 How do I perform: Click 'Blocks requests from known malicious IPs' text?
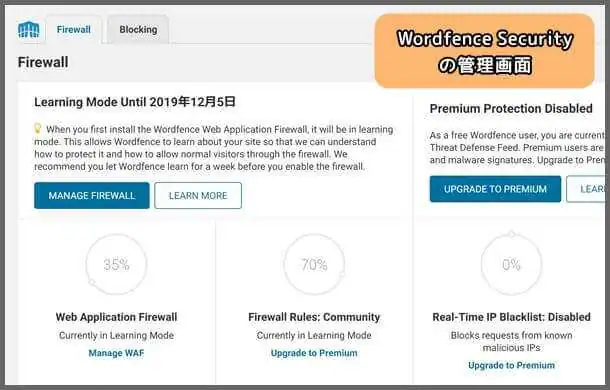(511, 341)
